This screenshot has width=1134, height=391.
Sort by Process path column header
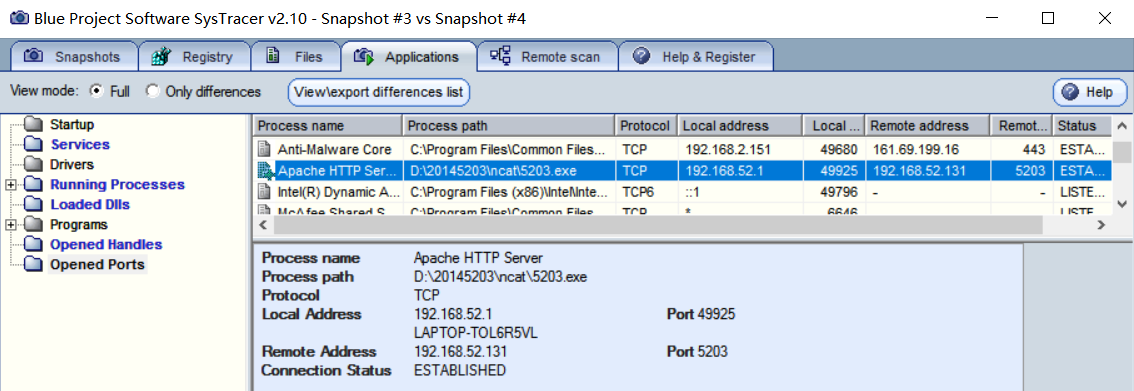coord(509,126)
